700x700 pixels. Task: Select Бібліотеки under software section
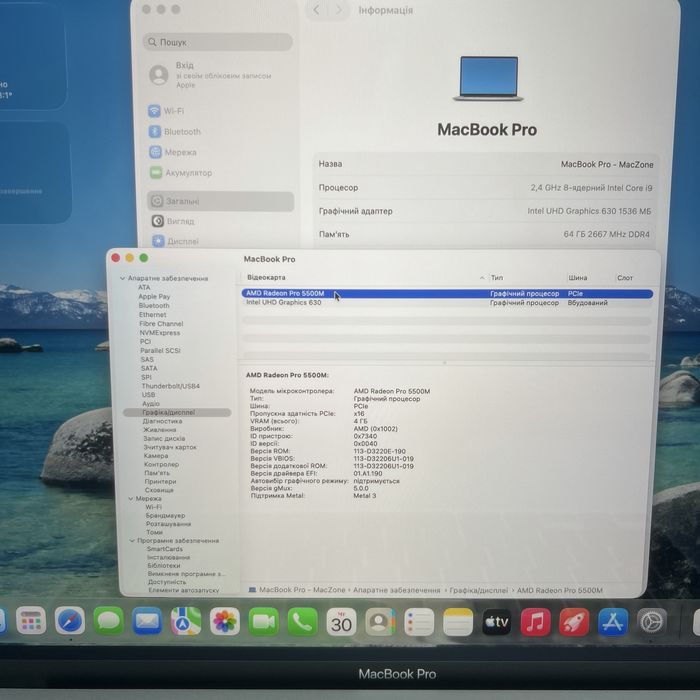164,565
